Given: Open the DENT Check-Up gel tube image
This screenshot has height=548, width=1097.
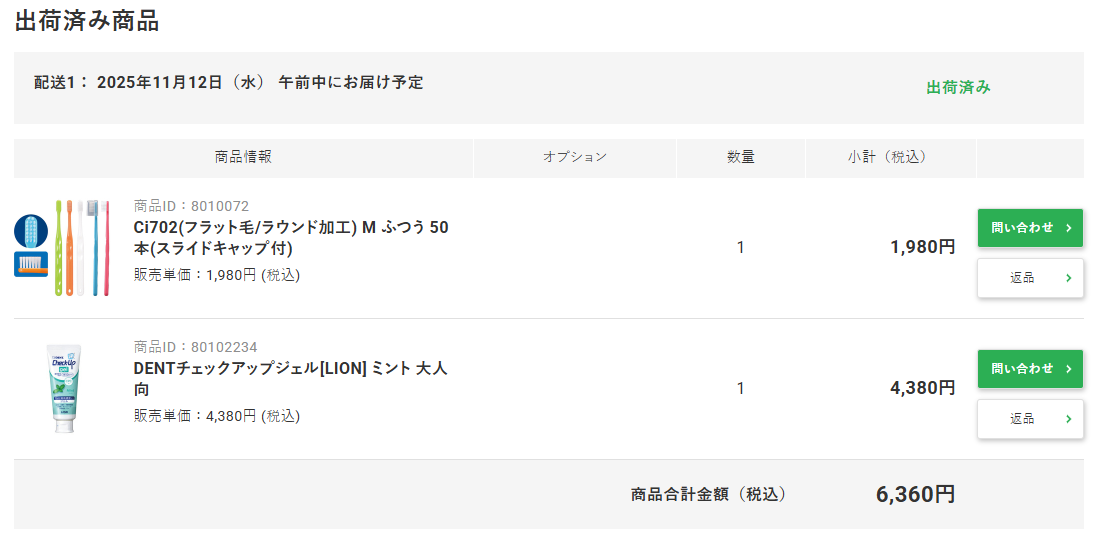Looking at the screenshot, I should click(x=64, y=388).
